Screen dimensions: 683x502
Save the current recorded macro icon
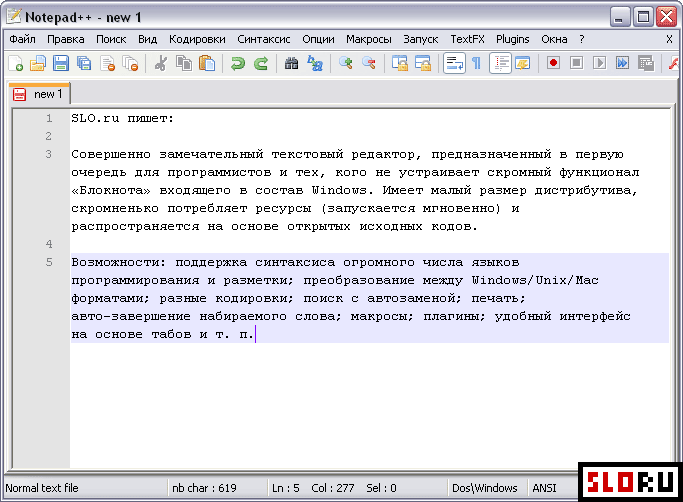tap(646, 63)
